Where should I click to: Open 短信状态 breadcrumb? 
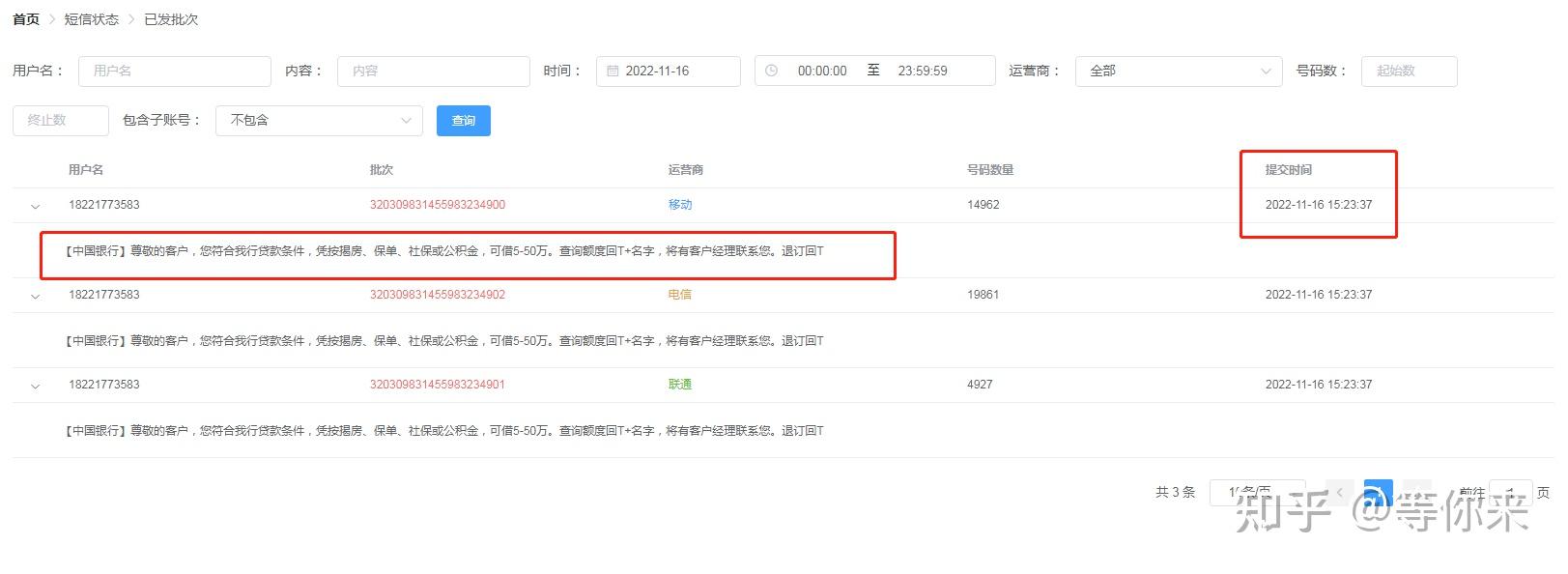point(92,19)
